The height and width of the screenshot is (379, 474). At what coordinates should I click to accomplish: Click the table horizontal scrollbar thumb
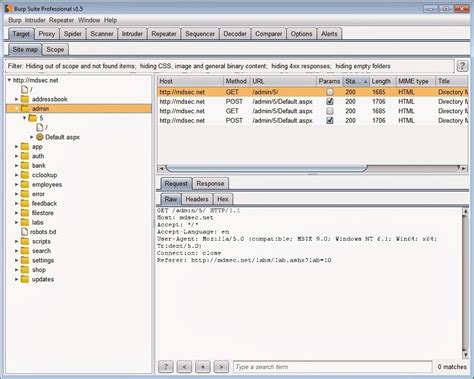(x=267, y=168)
